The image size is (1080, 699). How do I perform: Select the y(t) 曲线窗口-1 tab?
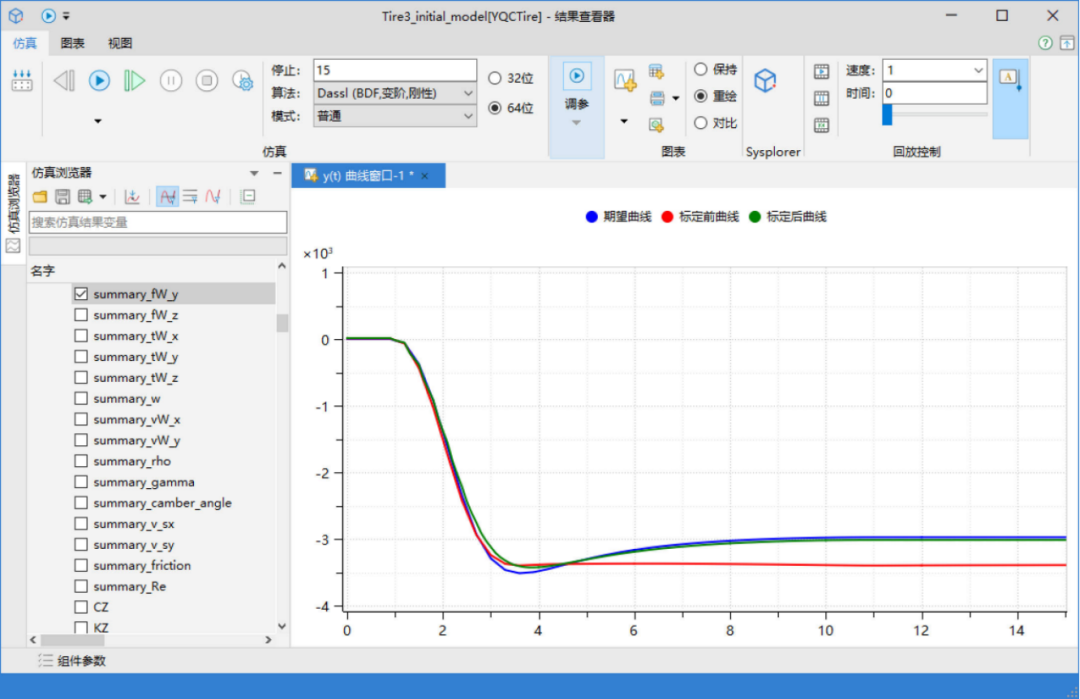(x=368, y=176)
